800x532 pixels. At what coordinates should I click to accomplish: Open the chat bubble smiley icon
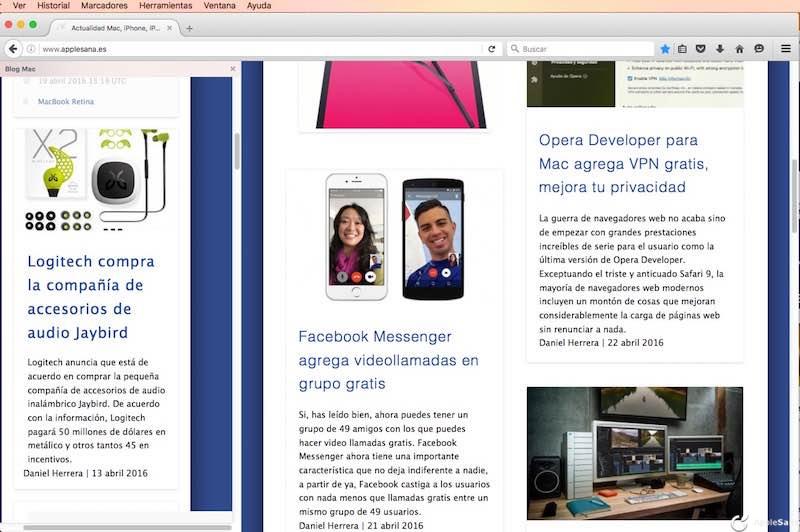pos(759,49)
